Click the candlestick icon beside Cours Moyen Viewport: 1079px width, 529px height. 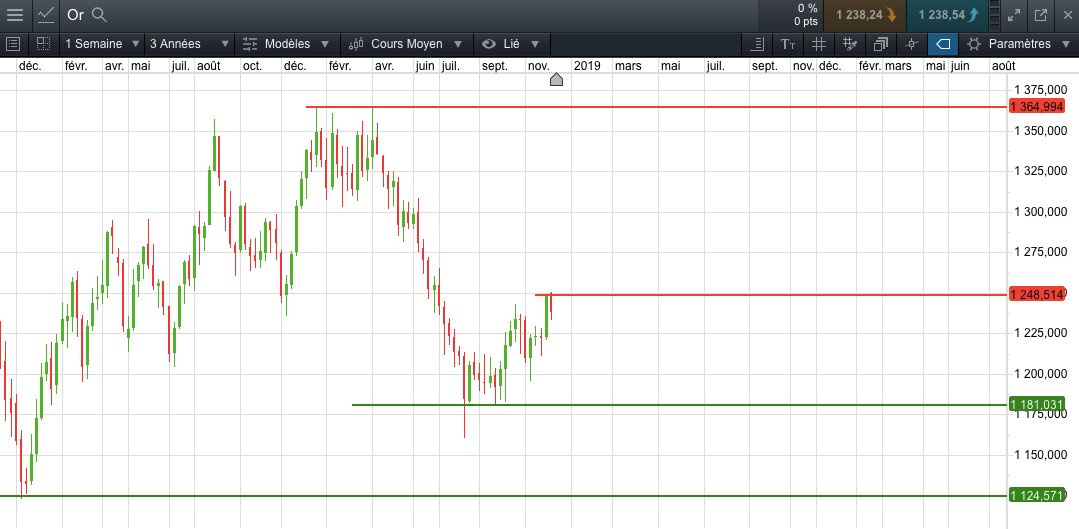[356, 44]
